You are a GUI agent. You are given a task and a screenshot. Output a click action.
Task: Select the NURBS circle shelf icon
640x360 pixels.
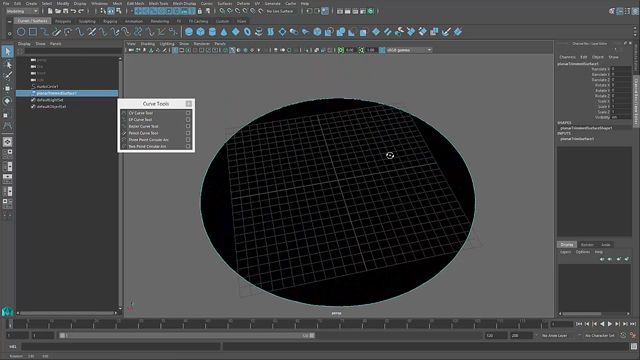pos(21,31)
